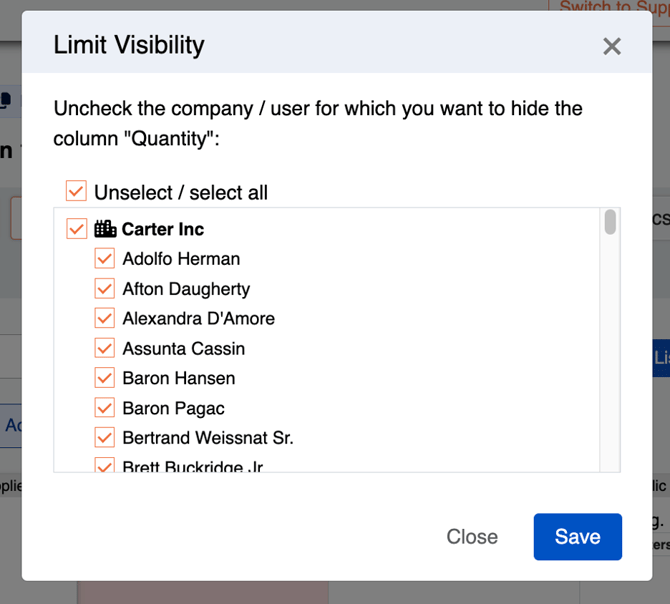Uncheck Alexandra D'Amore's checkbox
The image size is (670, 604).
click(105, 318)
